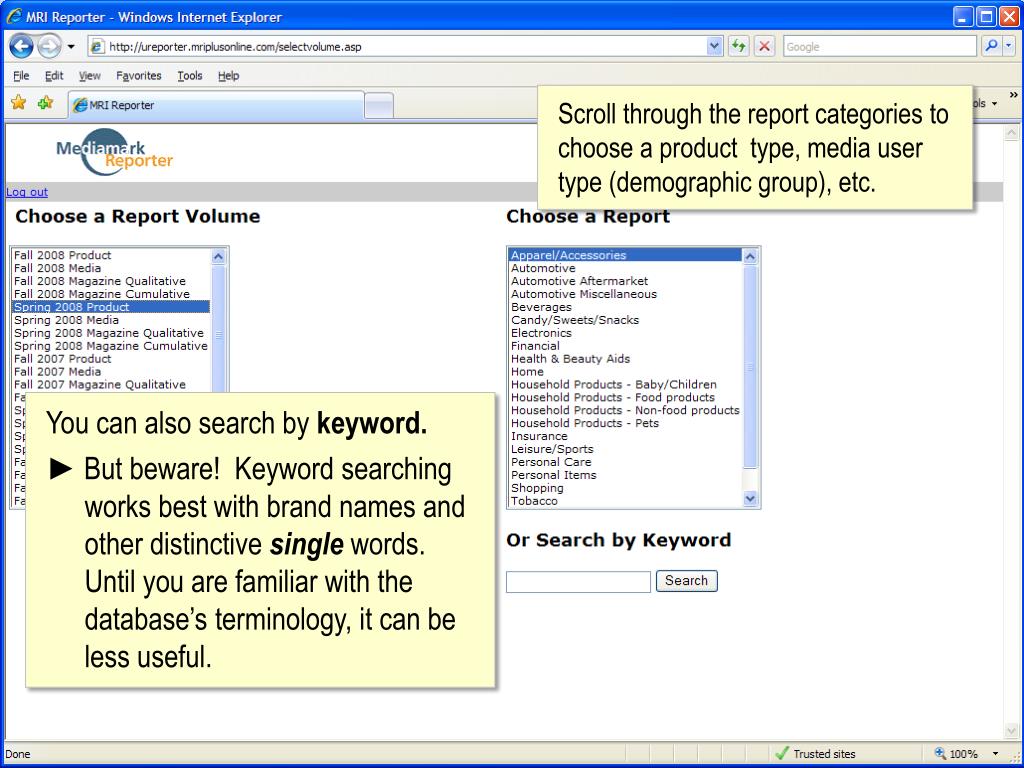Select the Shopping report
The height and width of the screenshot is (768, 1024).
(626, 488)
